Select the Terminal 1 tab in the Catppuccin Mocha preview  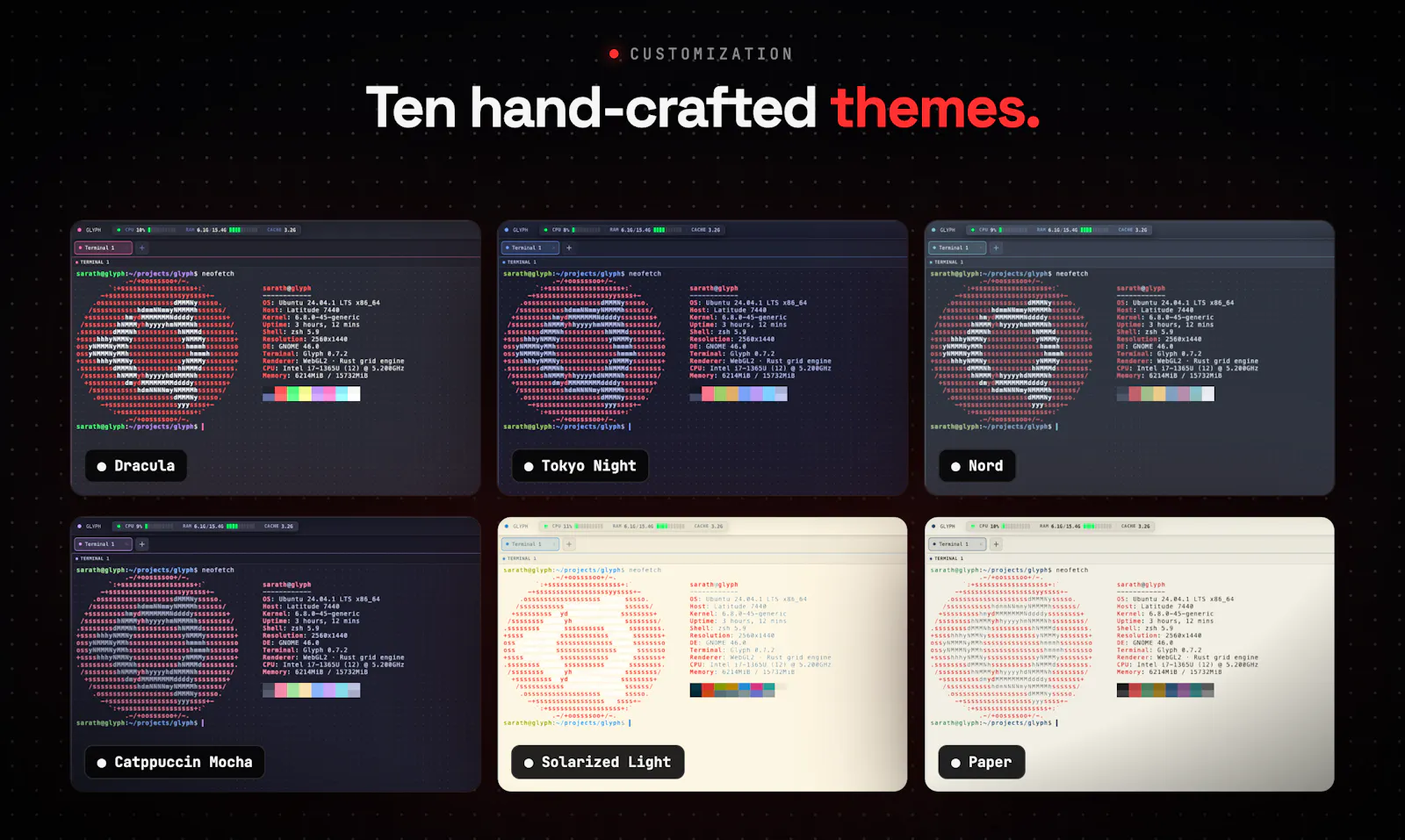[x=103, y=544]
